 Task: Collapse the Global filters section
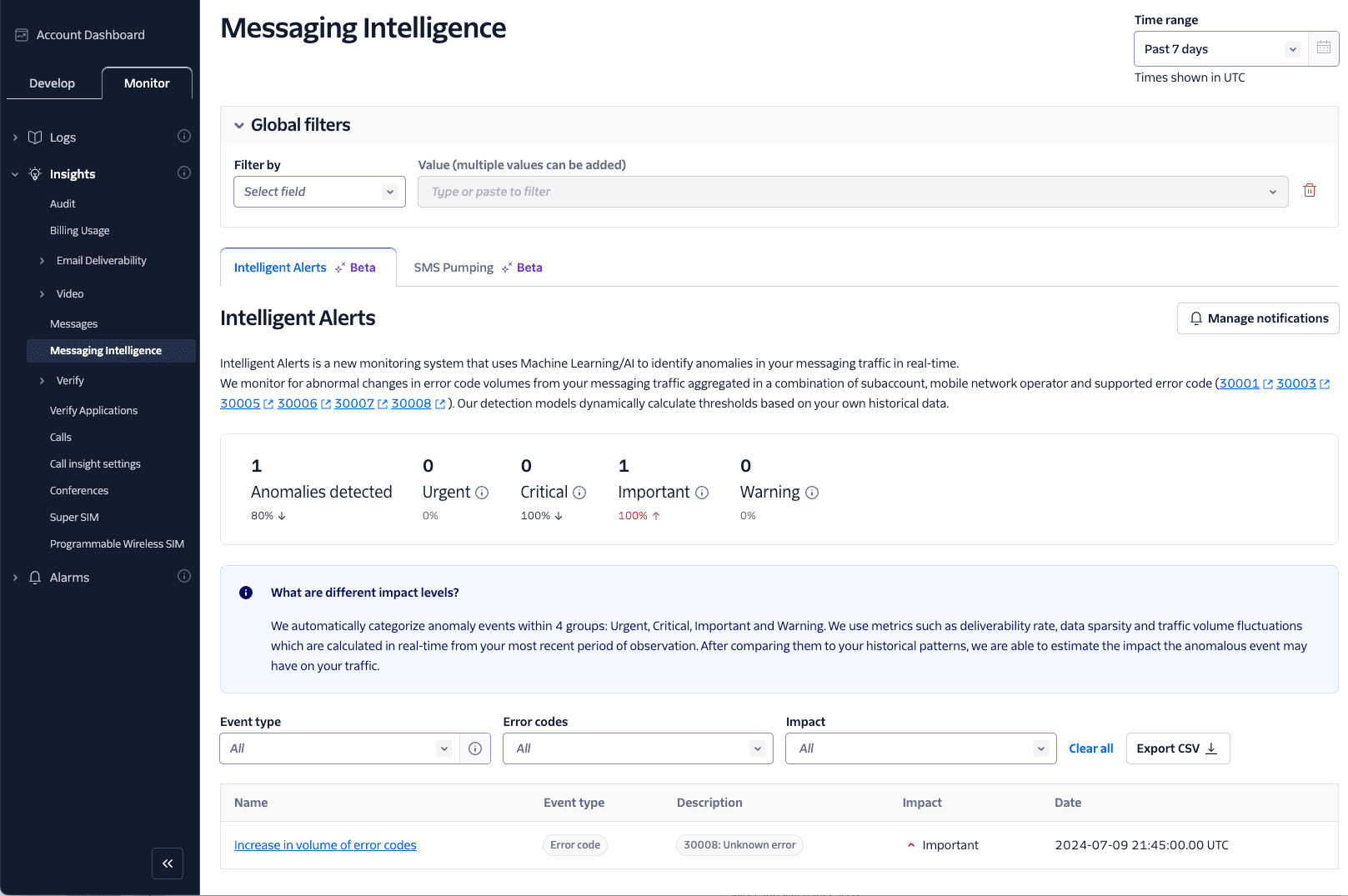(x=239, y=124)
